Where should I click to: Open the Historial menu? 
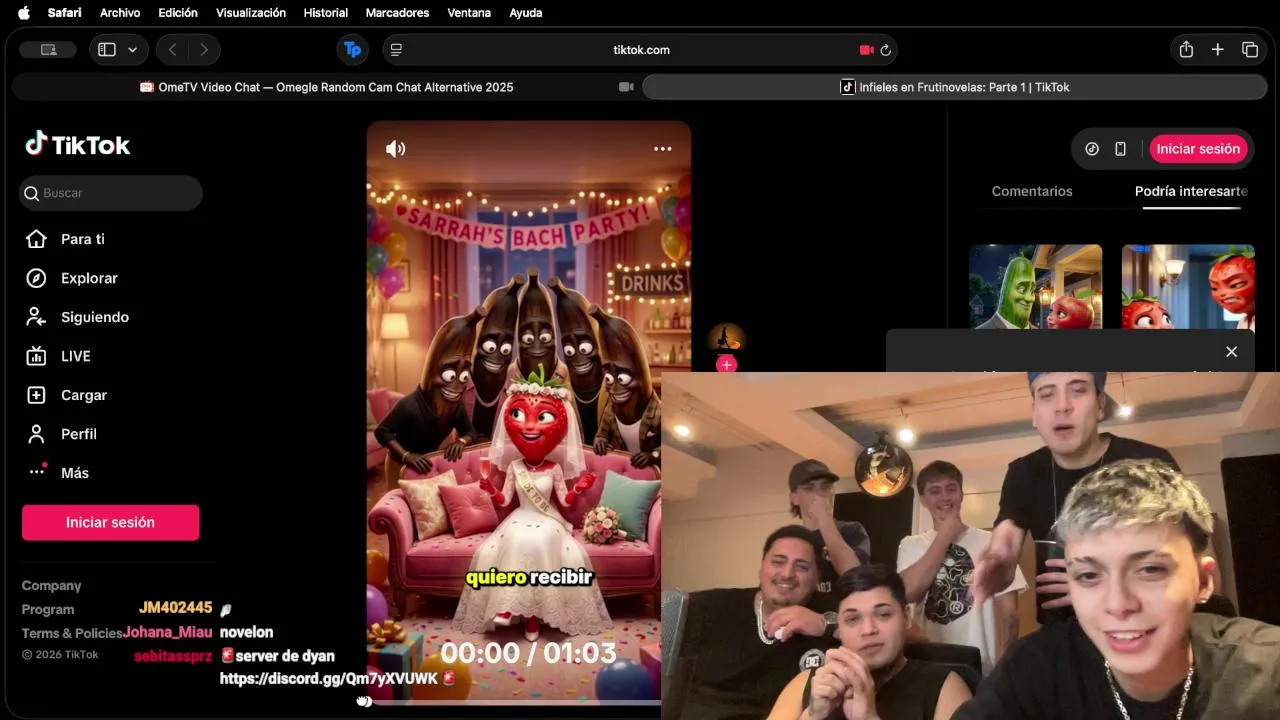[x=326, y=13]
